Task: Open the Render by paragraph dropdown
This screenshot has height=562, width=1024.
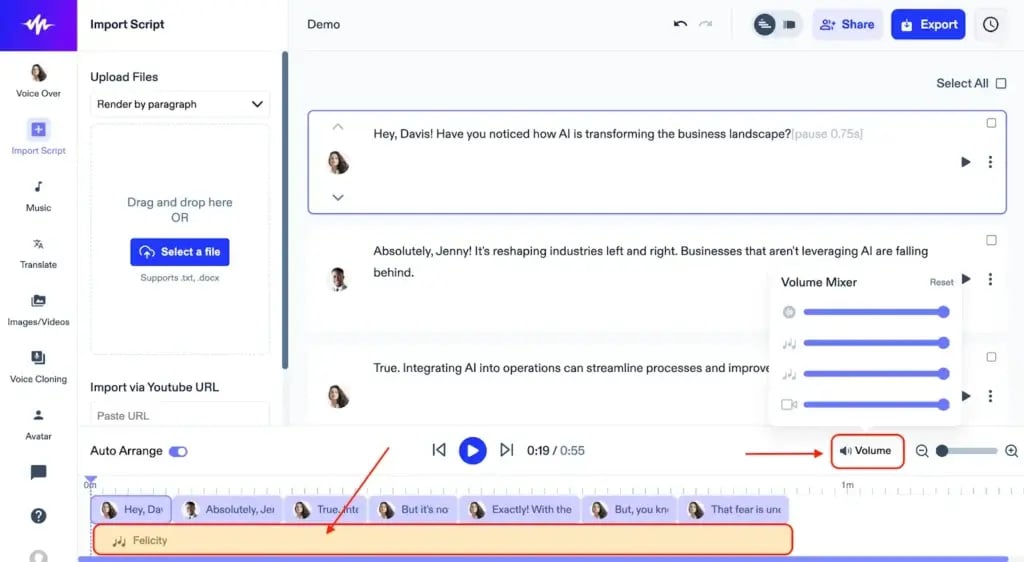Action: [x=179, y=104]
